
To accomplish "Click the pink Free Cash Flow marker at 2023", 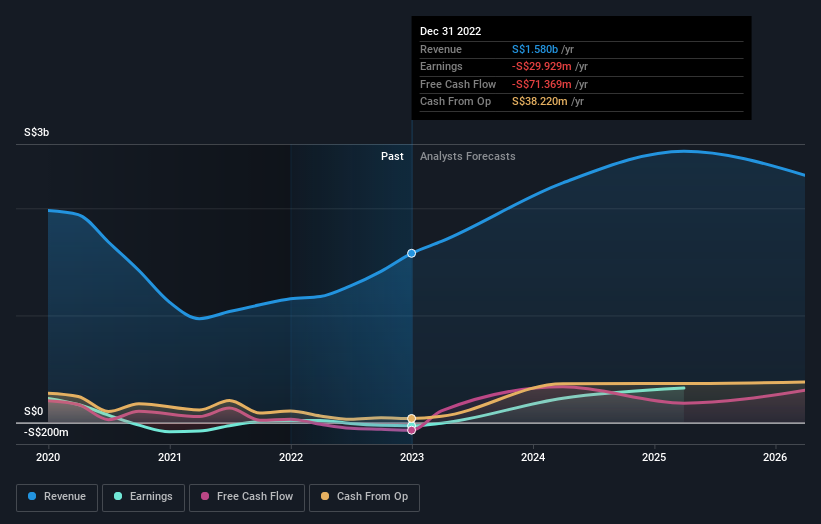I will click(x=412, y=430).
